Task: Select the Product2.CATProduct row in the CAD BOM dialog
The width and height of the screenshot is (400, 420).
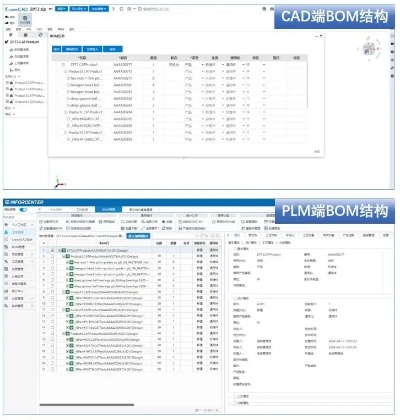Action: coord(179,71)
